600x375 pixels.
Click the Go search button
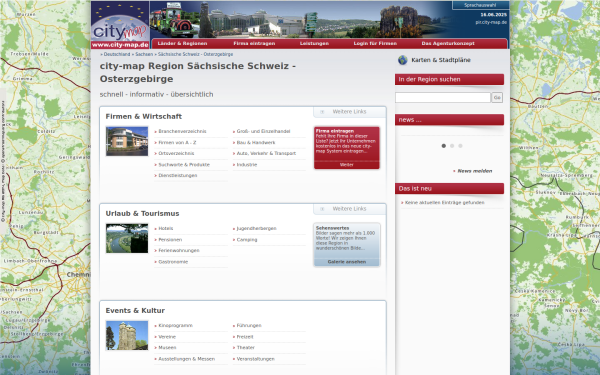497,98
